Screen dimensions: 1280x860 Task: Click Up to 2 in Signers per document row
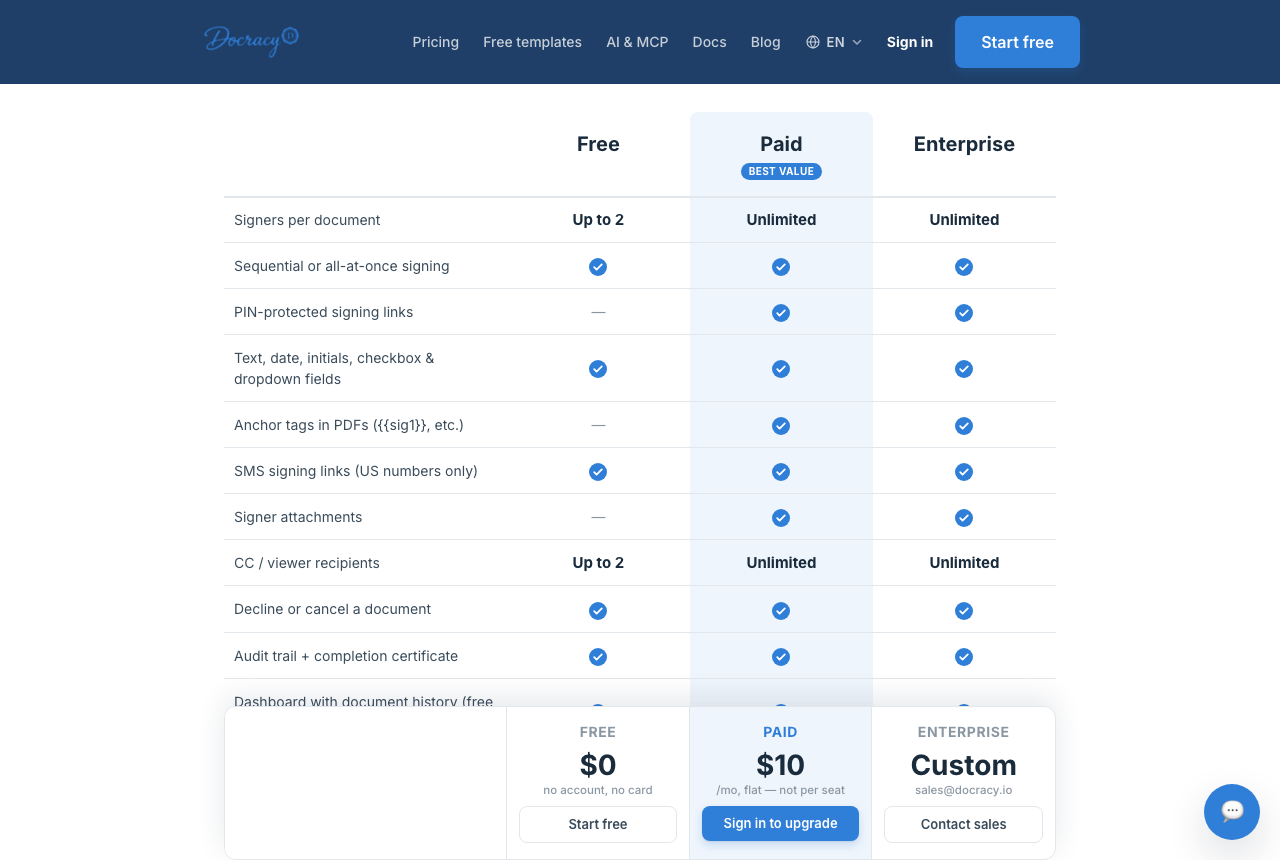pyautogui.click(x=598, y=220)
